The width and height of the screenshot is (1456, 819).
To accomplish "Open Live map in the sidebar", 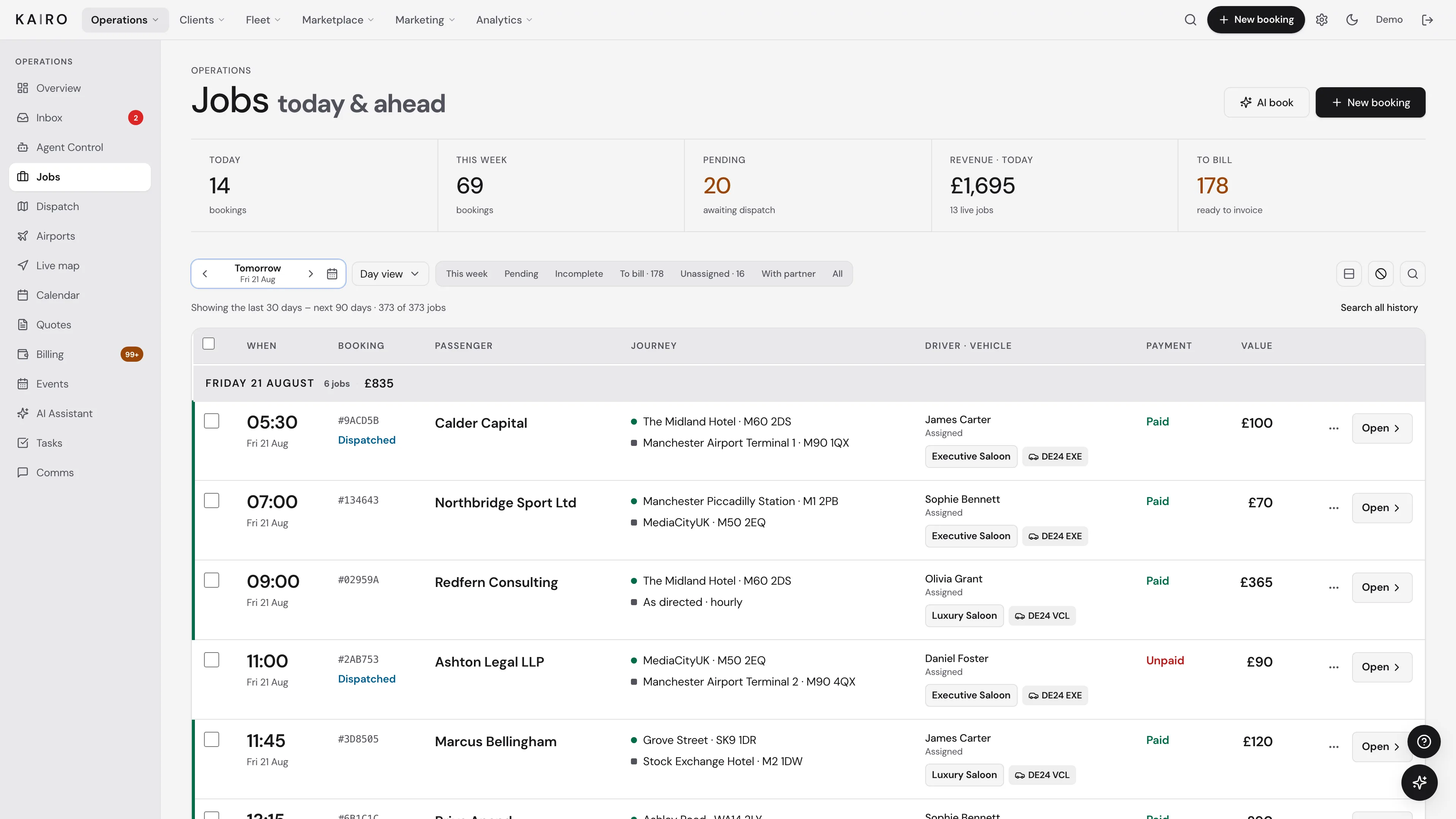I will [x=80, y=266].
